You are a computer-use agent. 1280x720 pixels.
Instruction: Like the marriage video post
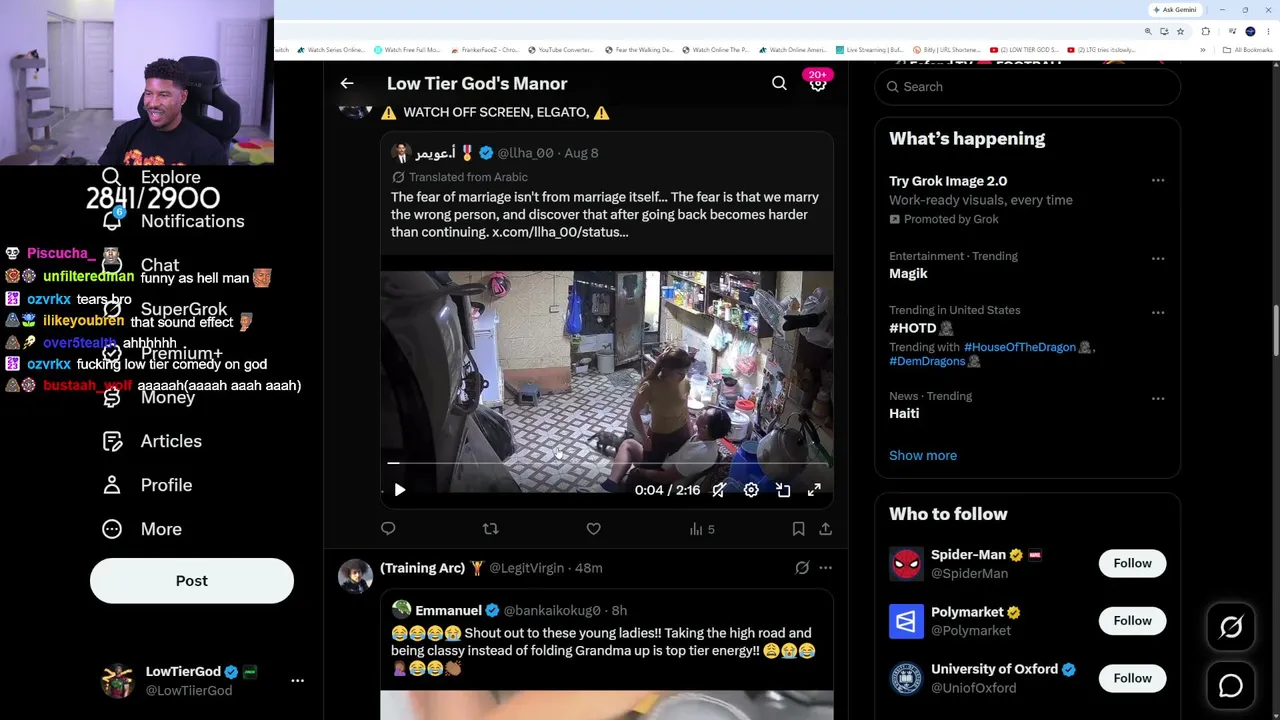pyautogui.click(x=593, y=529)
